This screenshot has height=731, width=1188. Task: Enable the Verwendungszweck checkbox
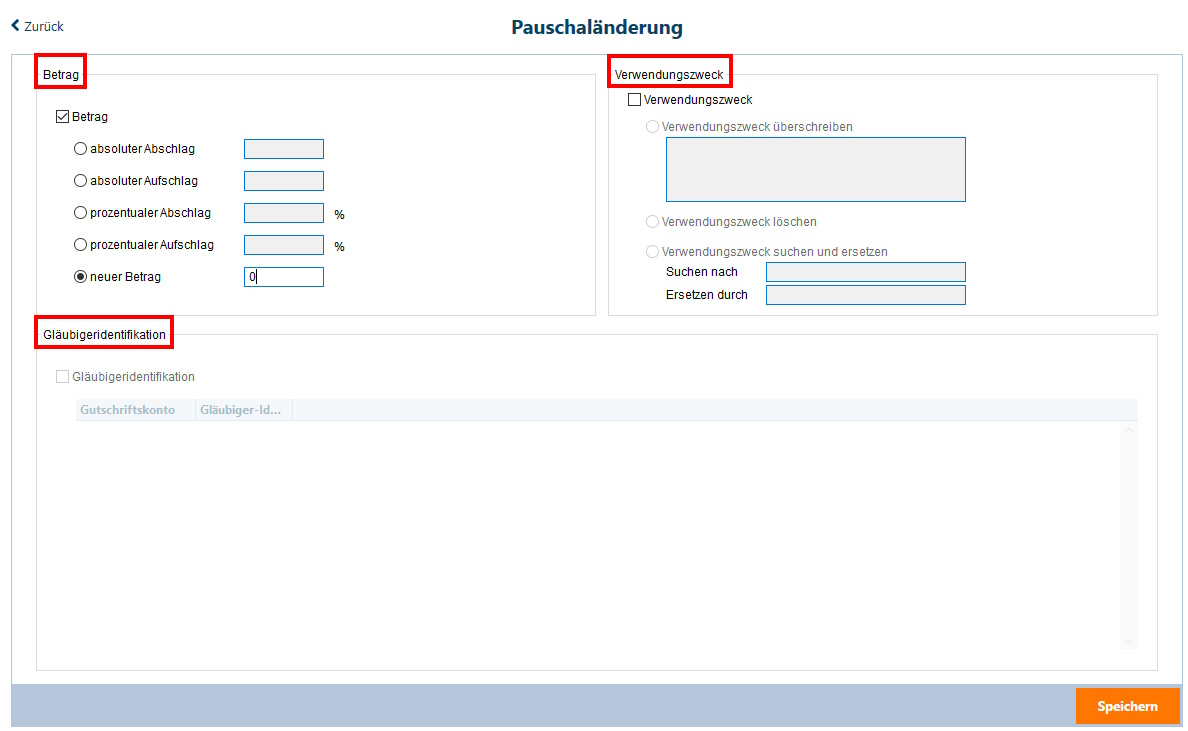(635, 100)
